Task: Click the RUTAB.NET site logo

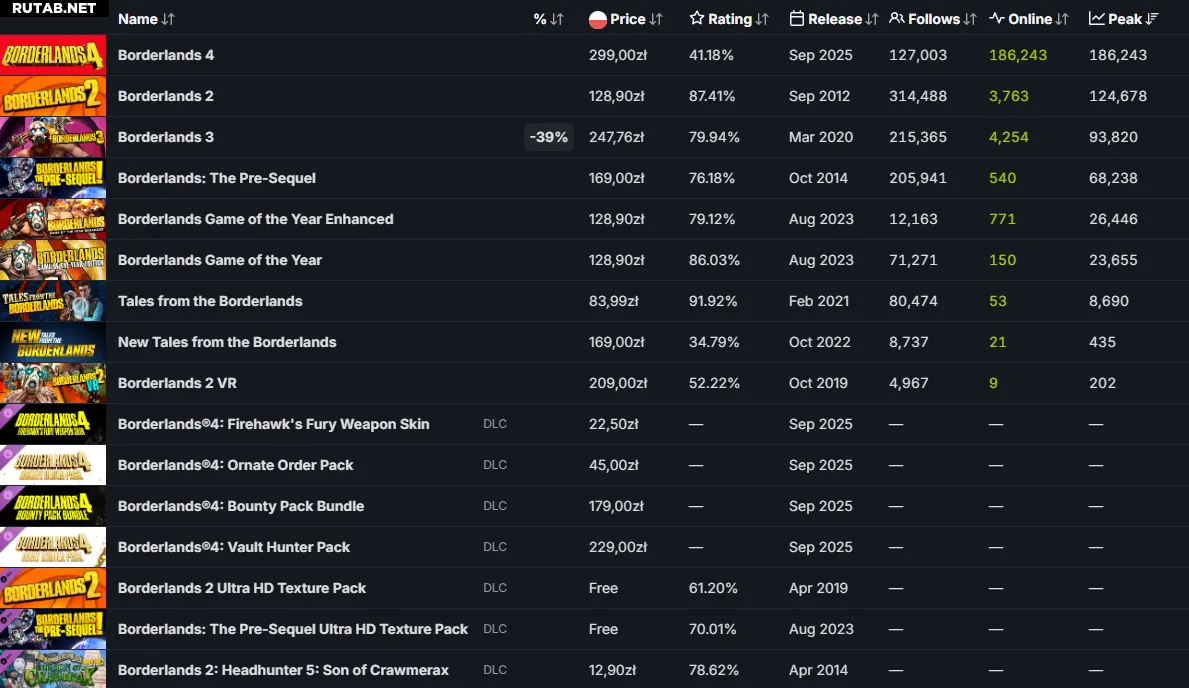Action: tap(54, 8)
